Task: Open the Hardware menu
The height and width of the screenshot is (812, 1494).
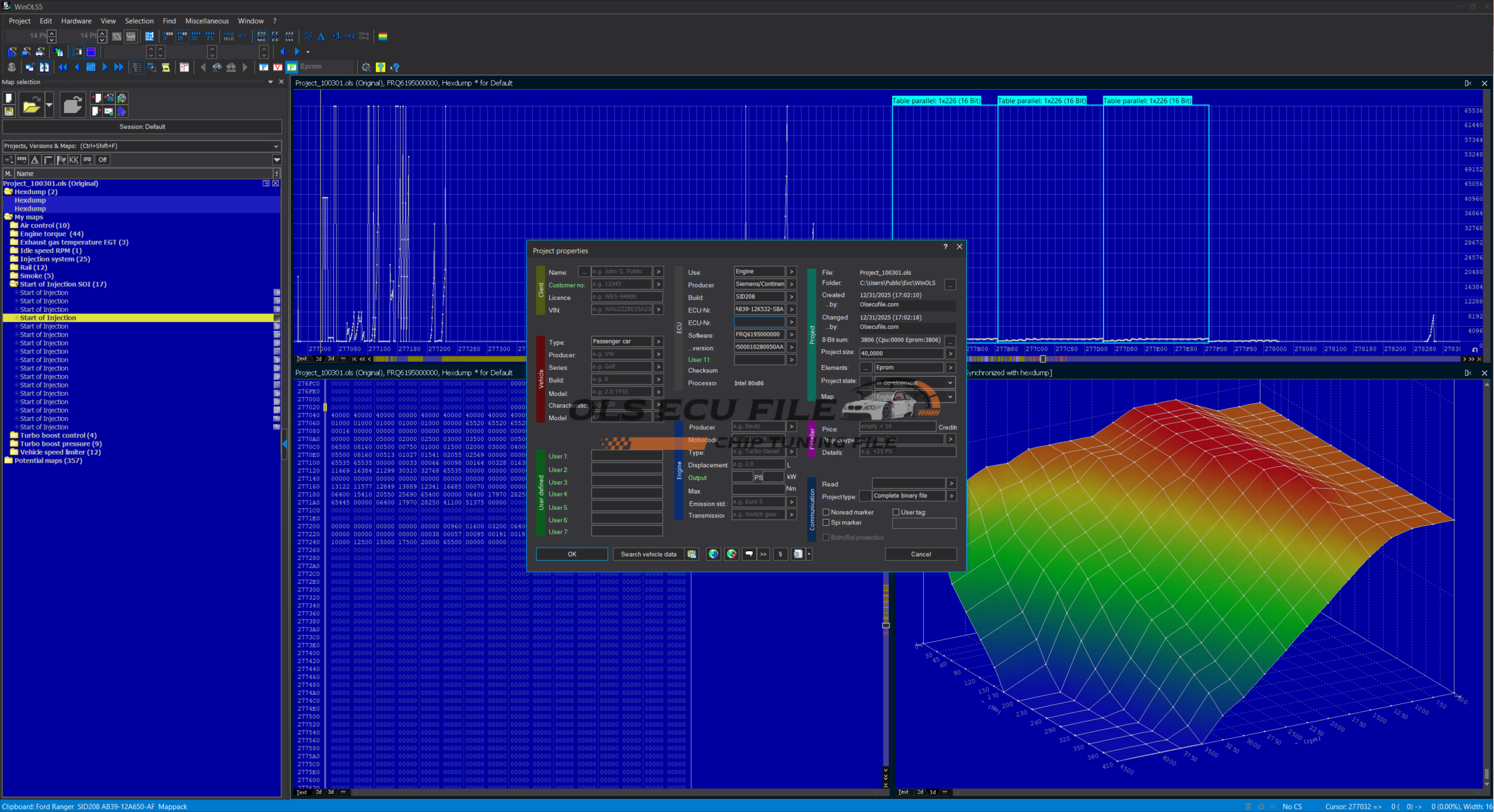Action: [x=76, y=21]
